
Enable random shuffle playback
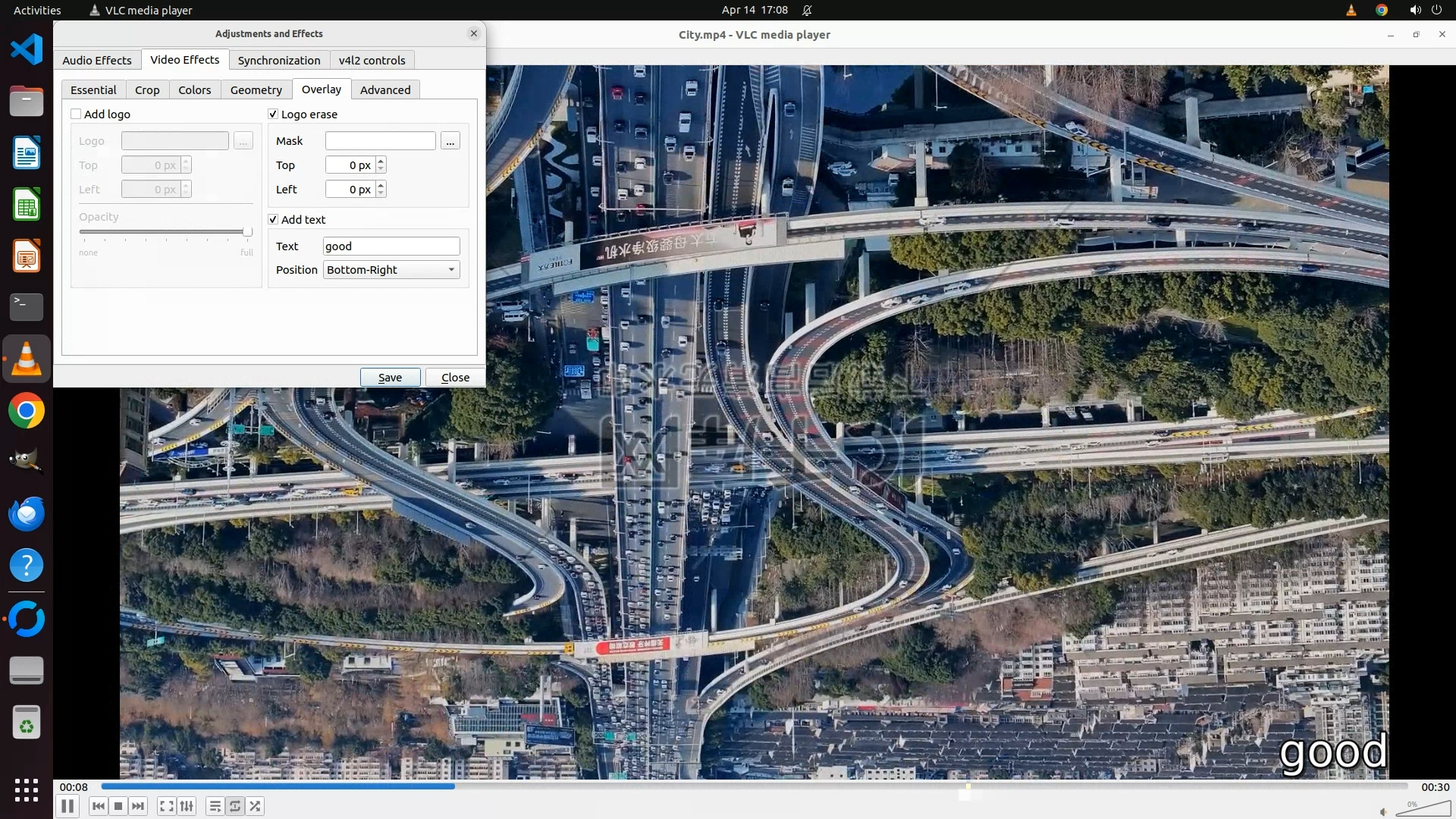256,806
